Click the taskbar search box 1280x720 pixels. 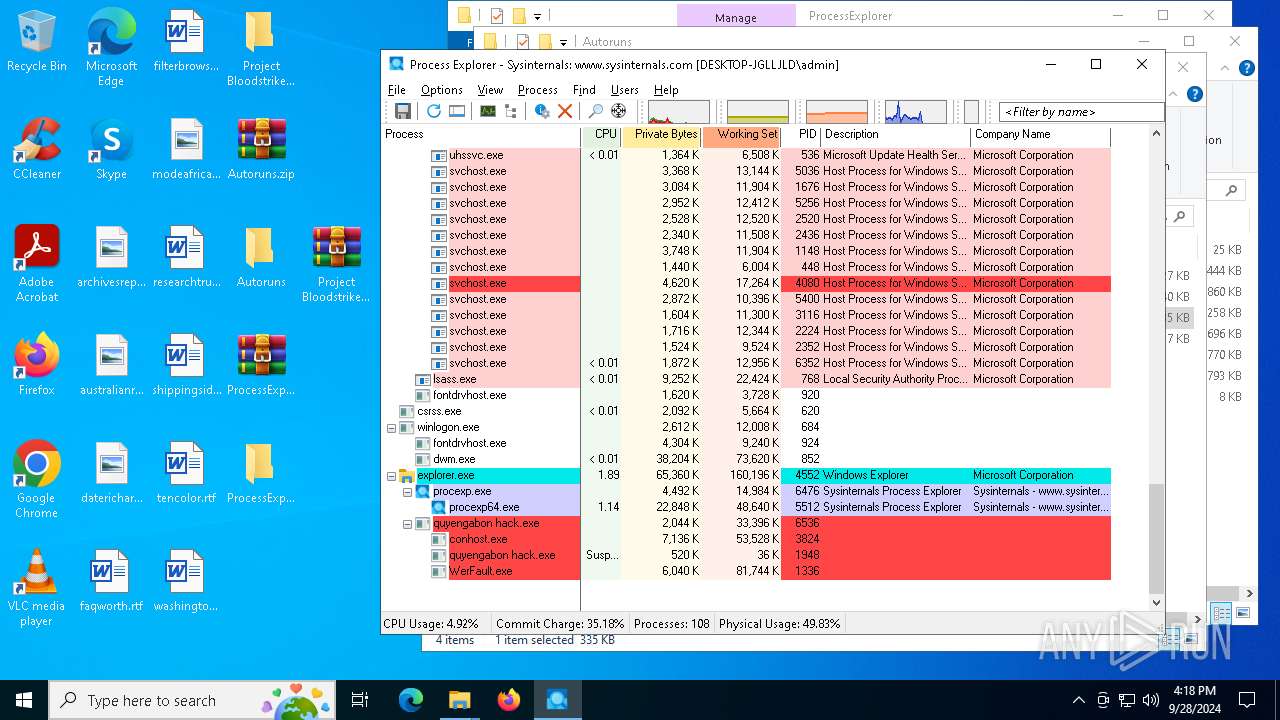coord(192,700)
